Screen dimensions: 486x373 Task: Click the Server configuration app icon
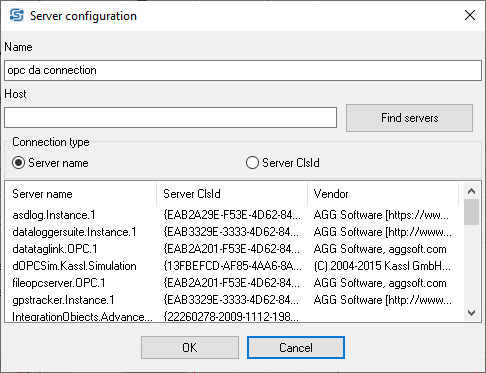point(17,16)
